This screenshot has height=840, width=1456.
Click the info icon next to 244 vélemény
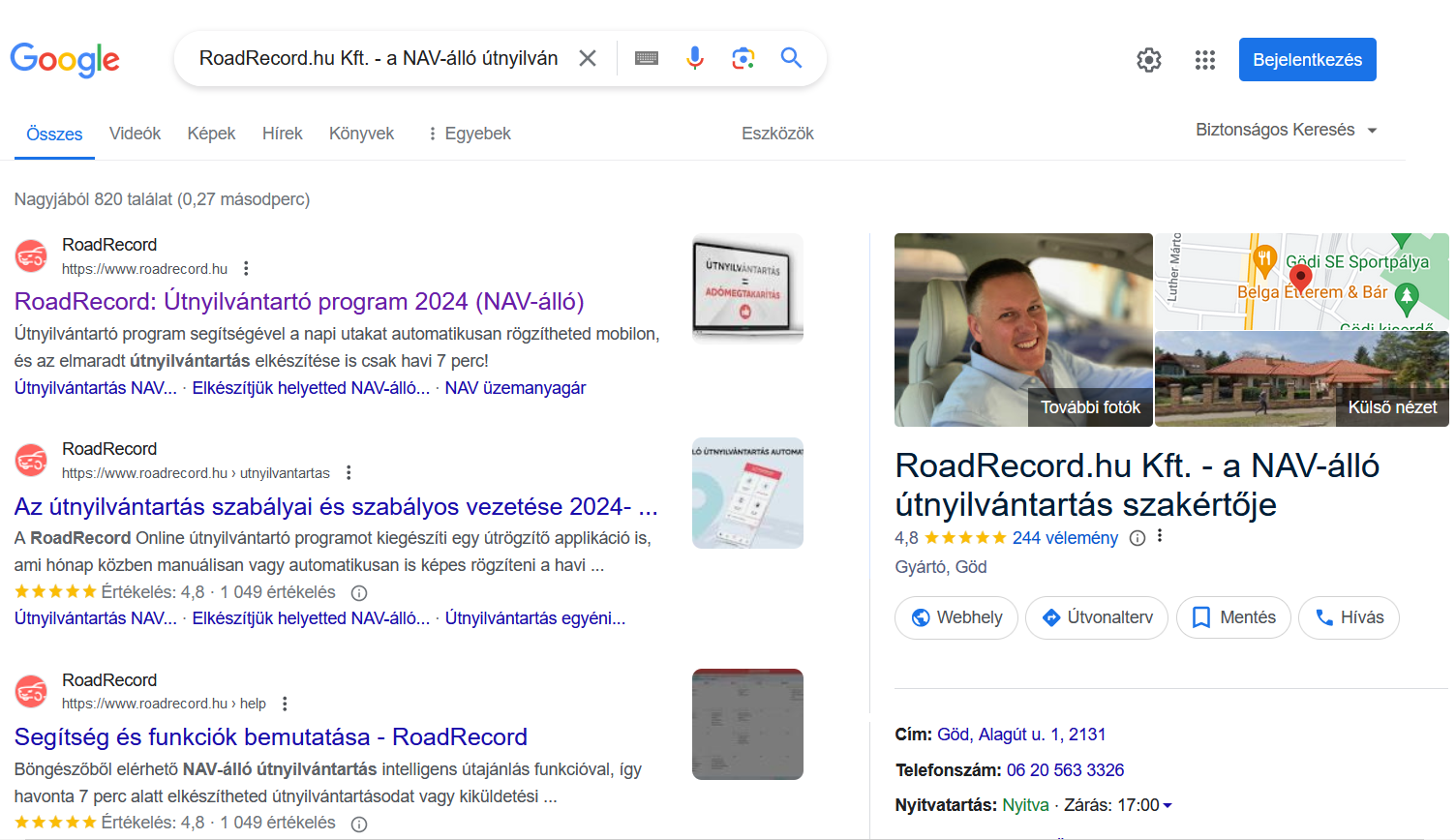pos(1137,538)
